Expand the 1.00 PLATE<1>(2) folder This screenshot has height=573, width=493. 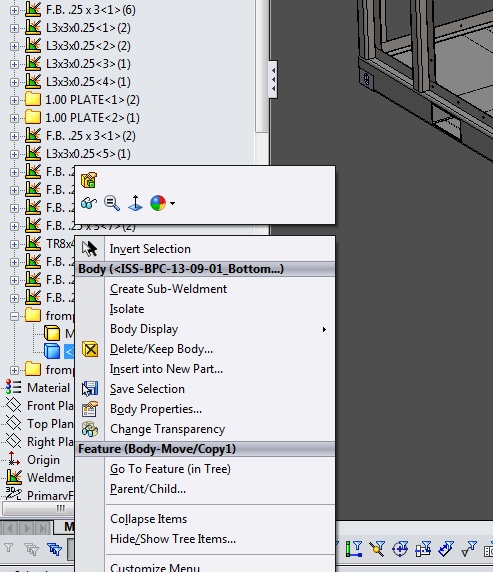(14, 100)
